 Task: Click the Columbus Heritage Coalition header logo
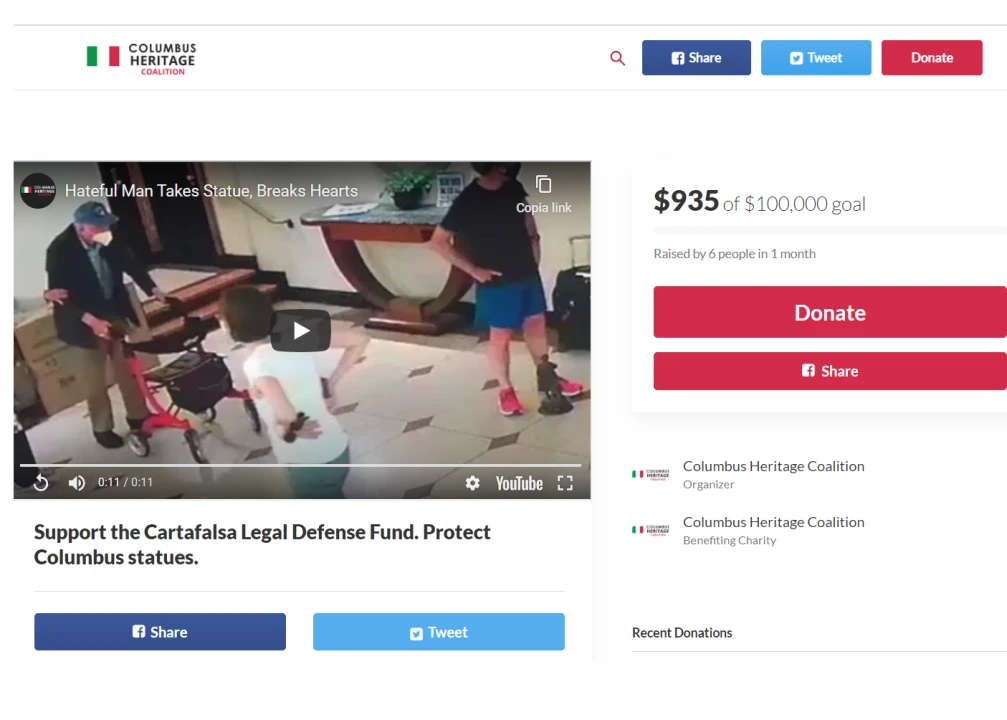coord(141,58)
